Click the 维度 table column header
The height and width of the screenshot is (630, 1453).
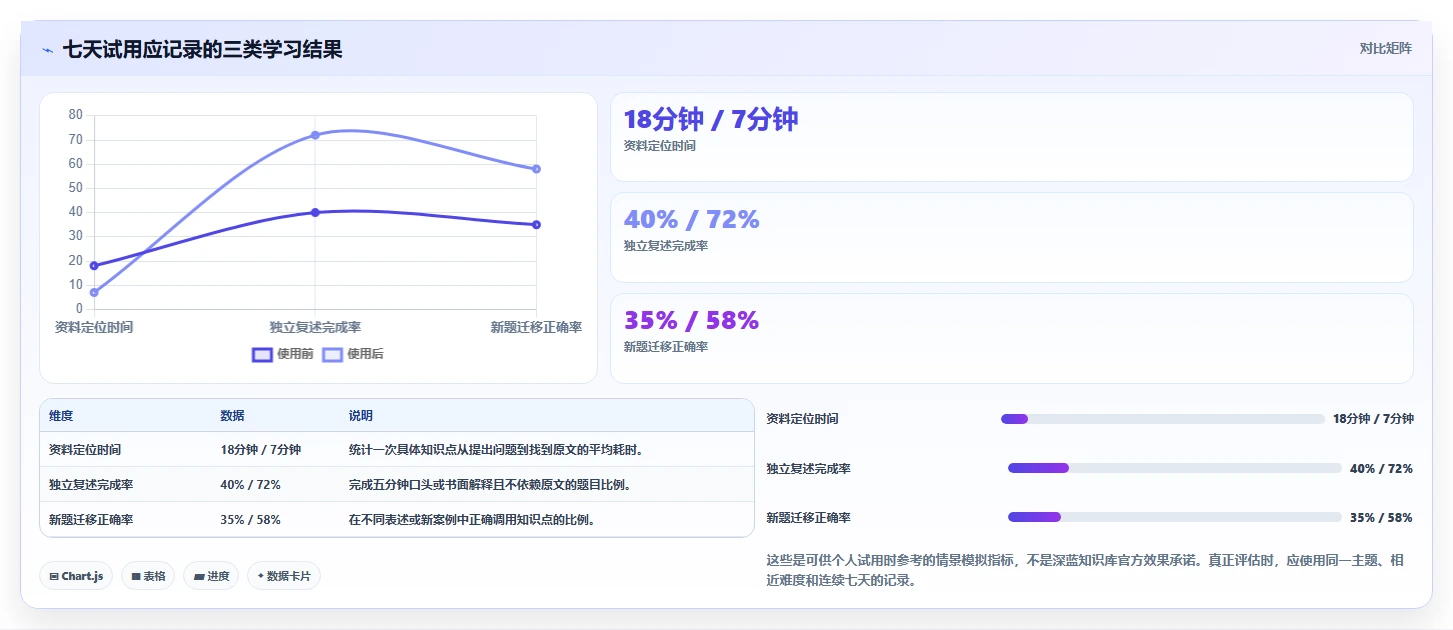[61, 416]
